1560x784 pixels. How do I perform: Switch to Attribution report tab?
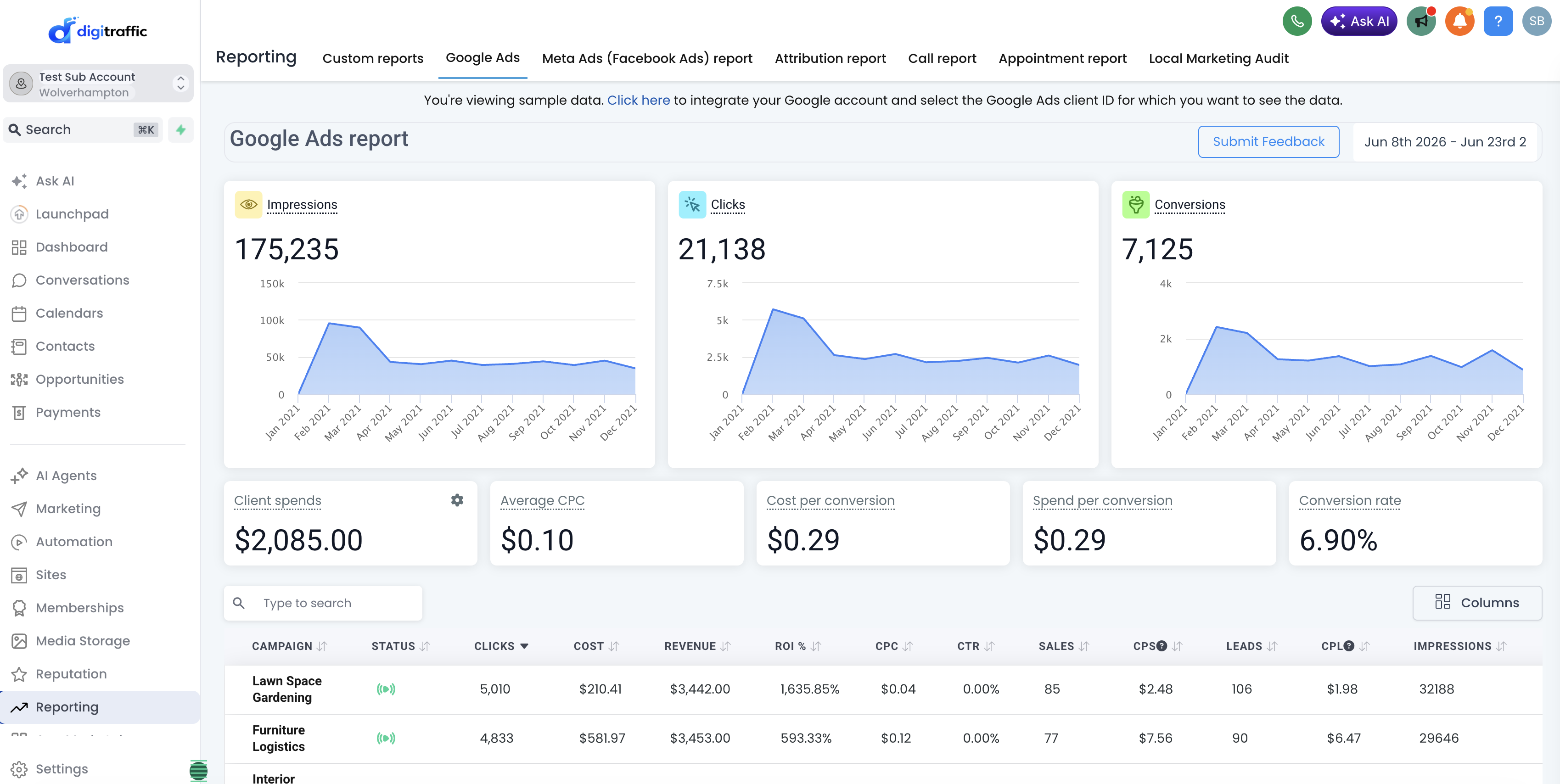tap(830, 58)
